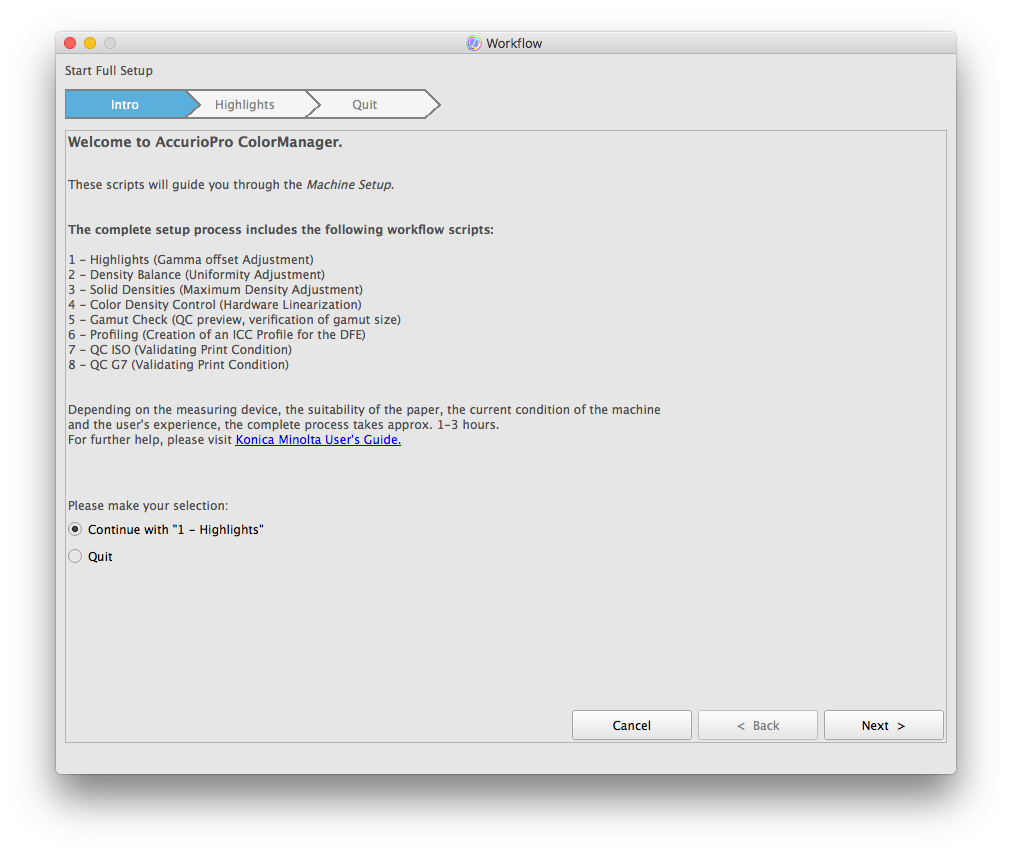Minimize the window using yellow button

[x=90, y=43]
